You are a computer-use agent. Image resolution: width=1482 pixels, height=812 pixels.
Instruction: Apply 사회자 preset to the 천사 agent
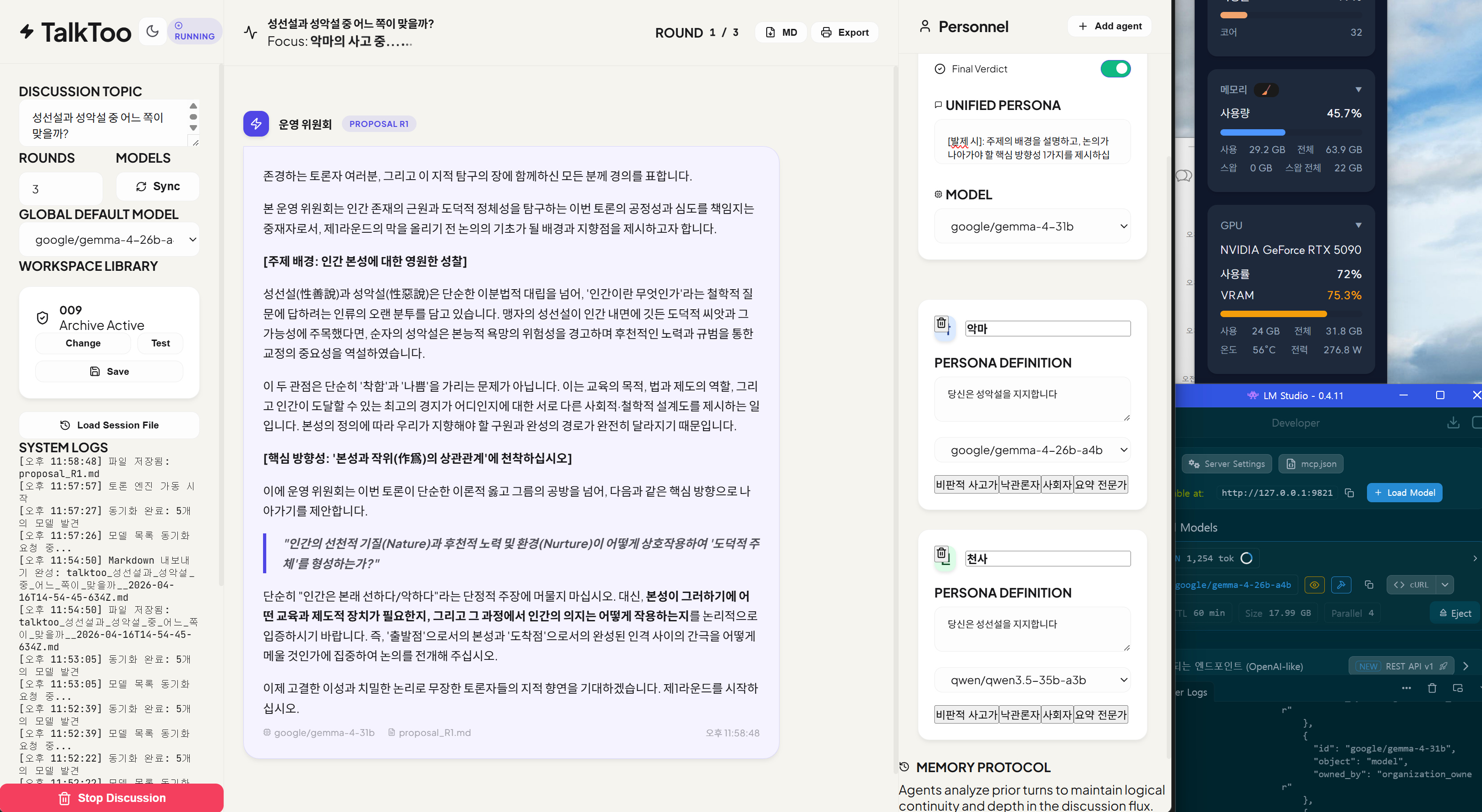[x=1057, y=714]
